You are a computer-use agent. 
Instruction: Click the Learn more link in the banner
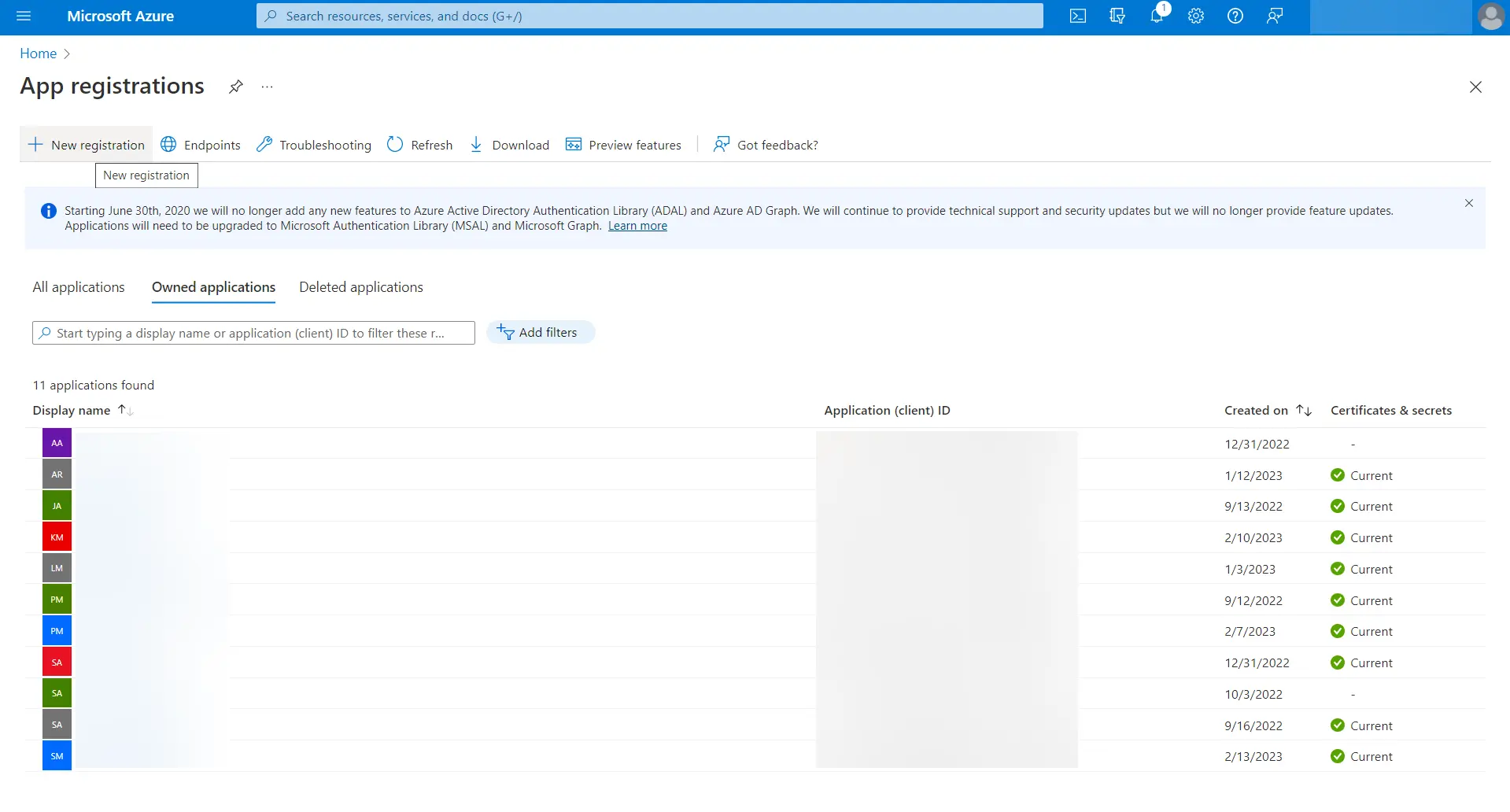[x=637, y=226]
